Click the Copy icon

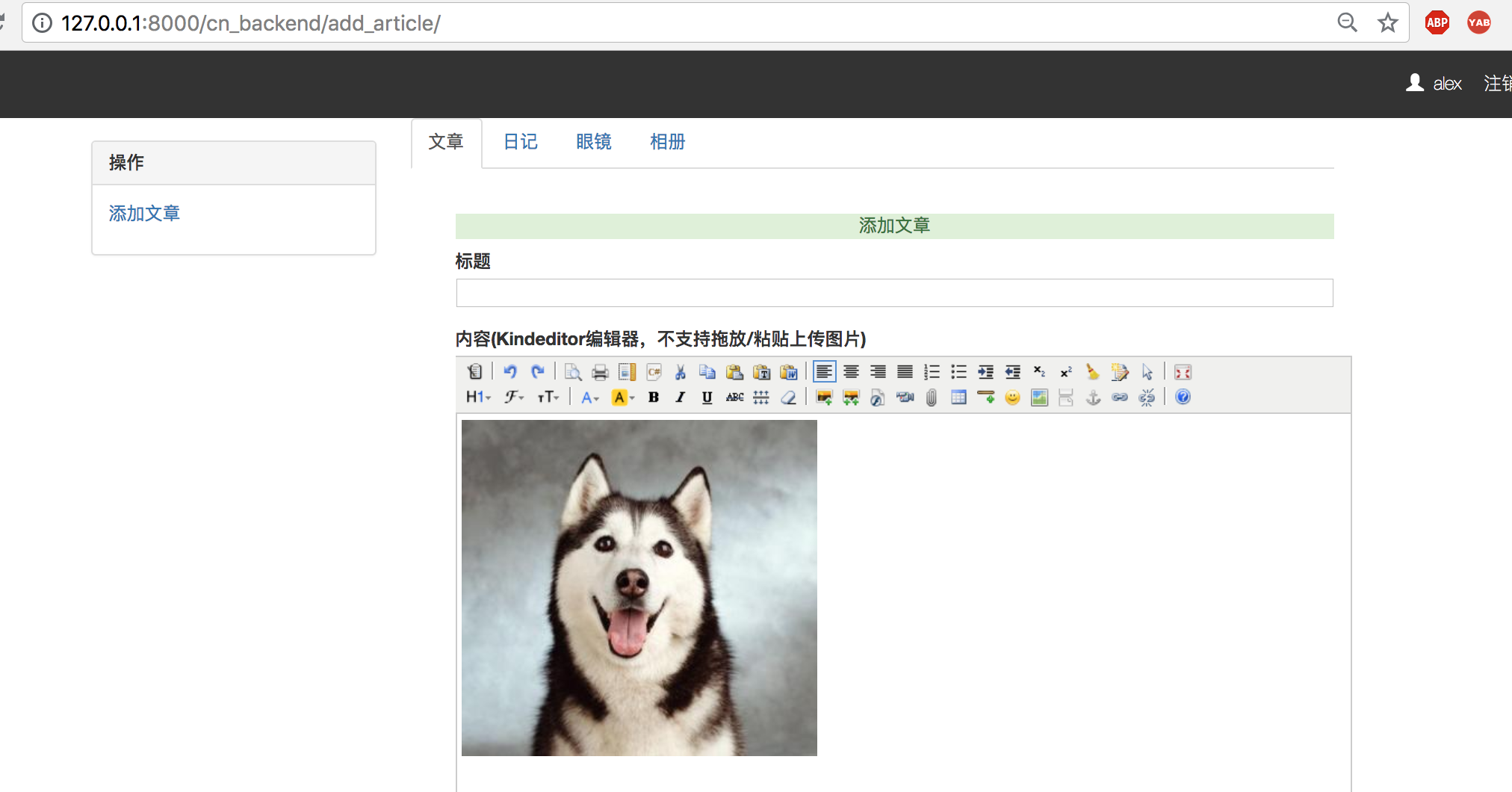coord(707,371)
